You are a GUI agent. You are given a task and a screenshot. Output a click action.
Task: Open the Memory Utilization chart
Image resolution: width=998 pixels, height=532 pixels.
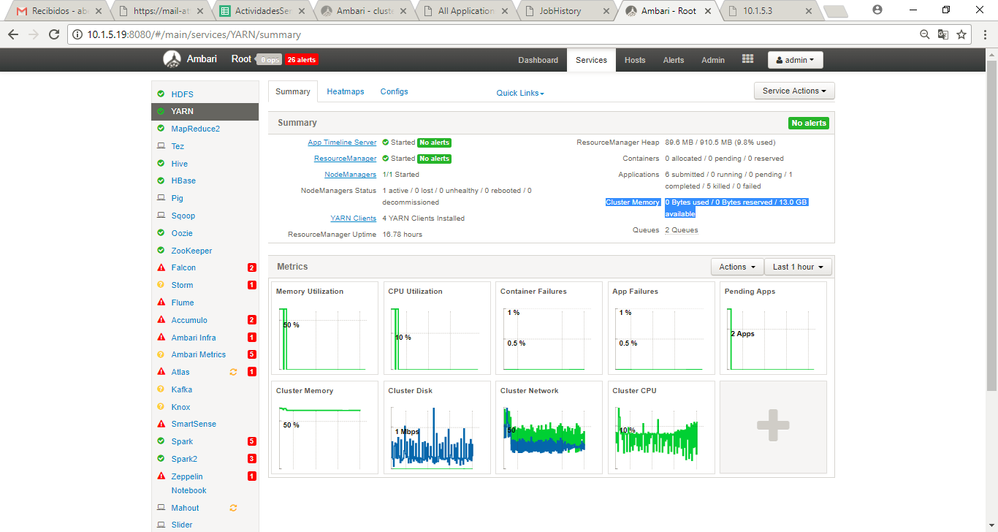click(325, 328)
